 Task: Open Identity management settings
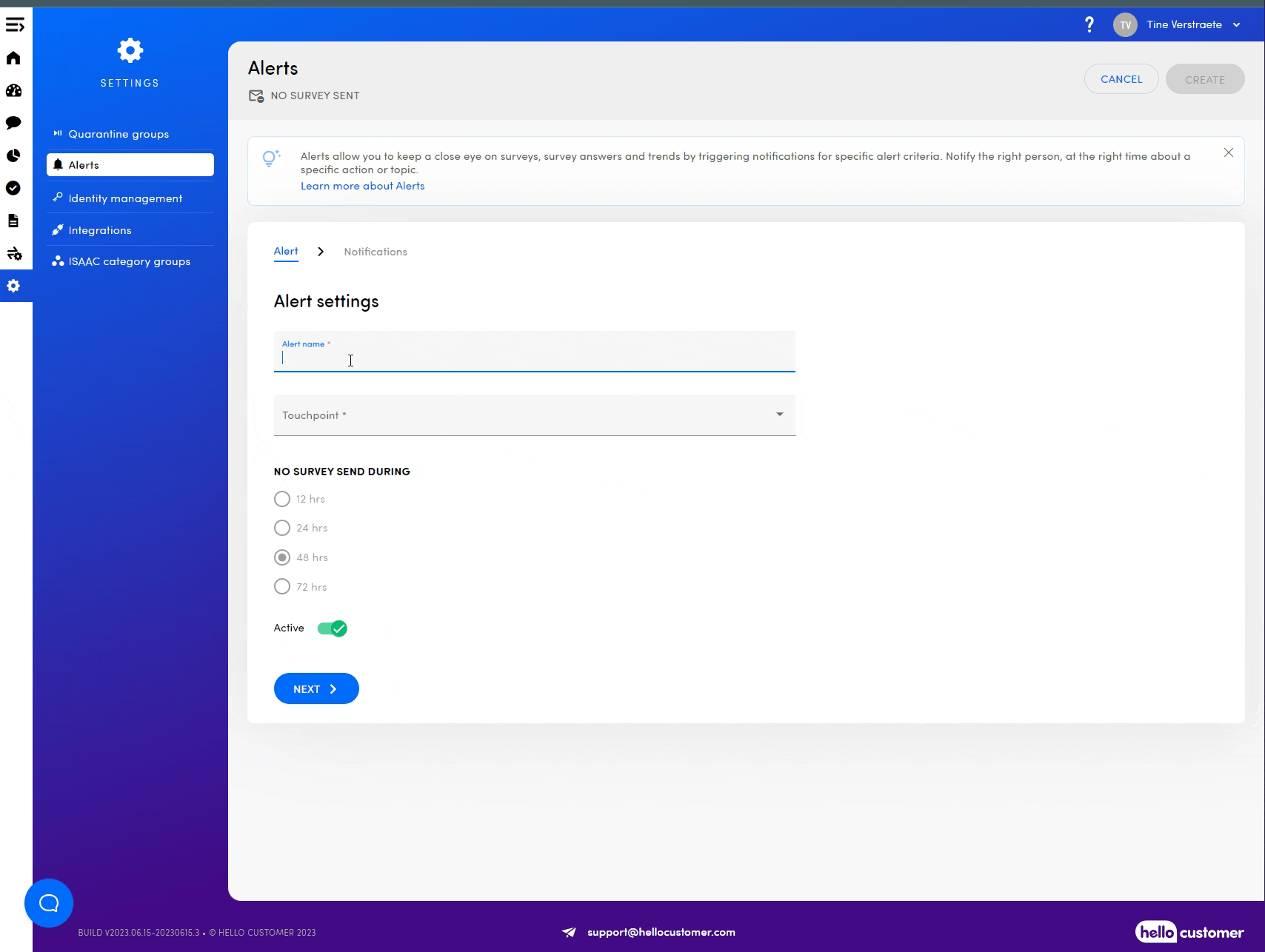[x=125, y=198]
